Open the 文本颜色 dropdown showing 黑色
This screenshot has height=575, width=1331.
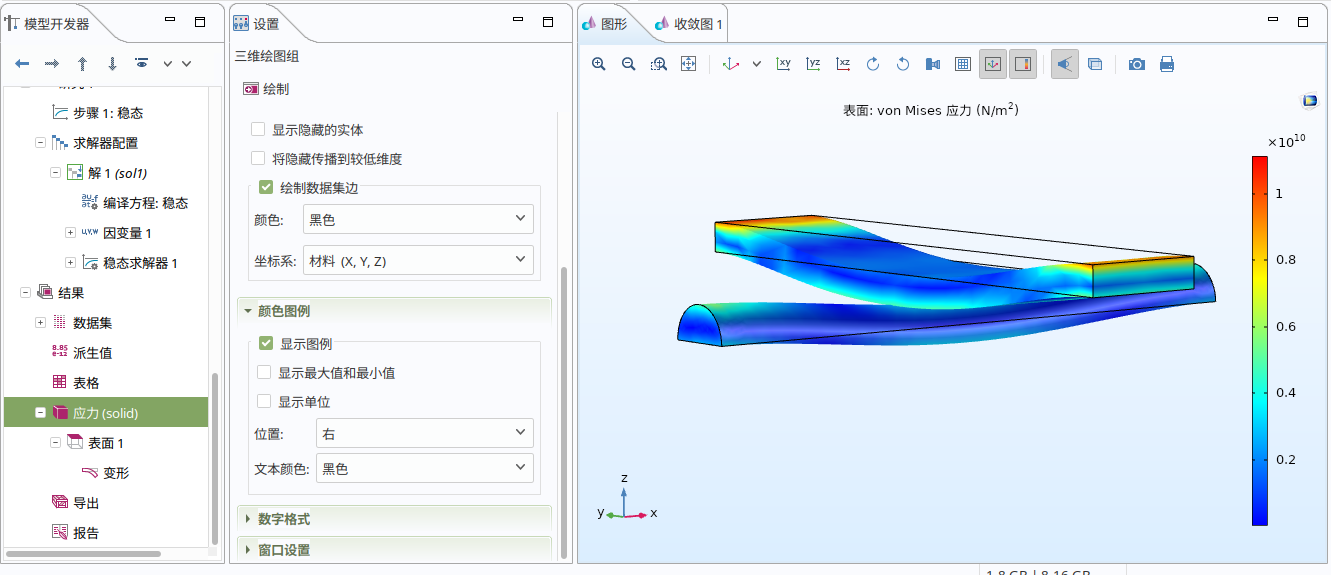(x=424, y=468)
